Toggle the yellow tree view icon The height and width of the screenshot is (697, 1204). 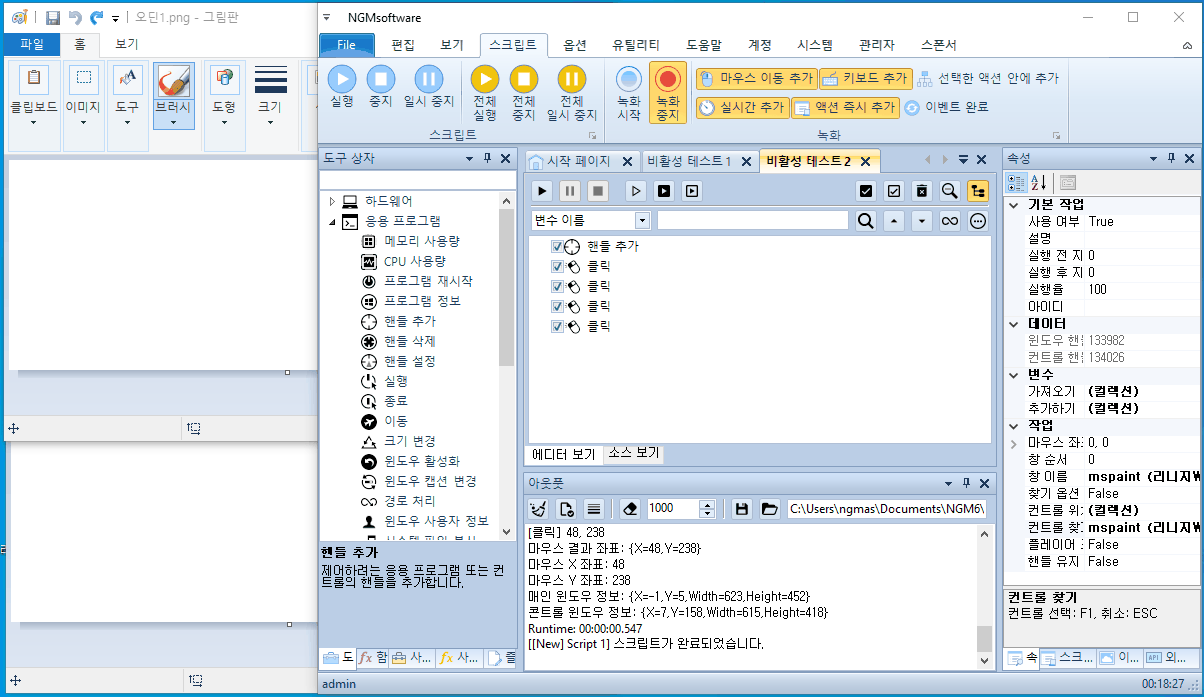(978, 191)
